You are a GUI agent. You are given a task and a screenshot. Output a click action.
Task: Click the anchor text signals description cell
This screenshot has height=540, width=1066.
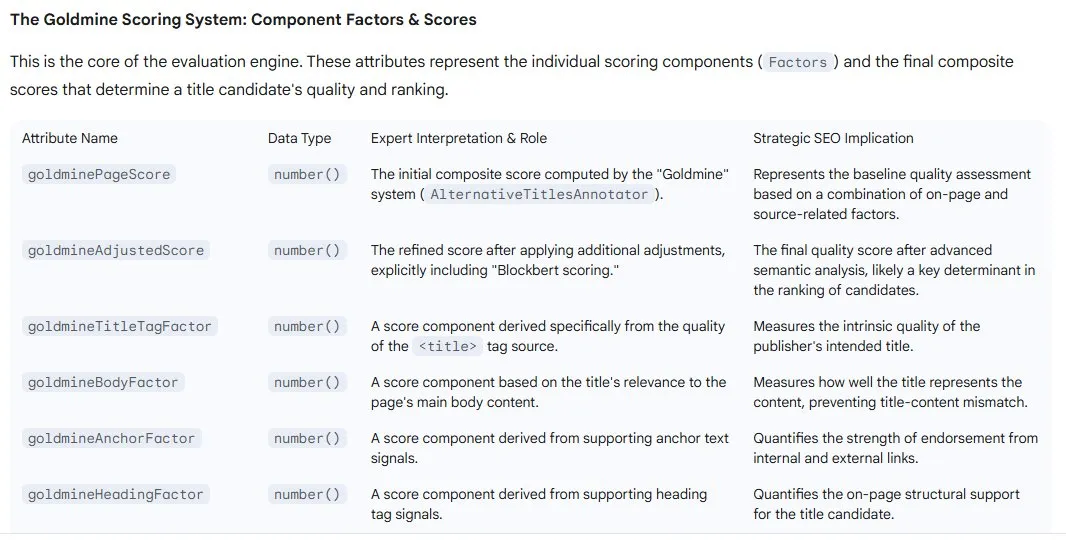(549, 448)
